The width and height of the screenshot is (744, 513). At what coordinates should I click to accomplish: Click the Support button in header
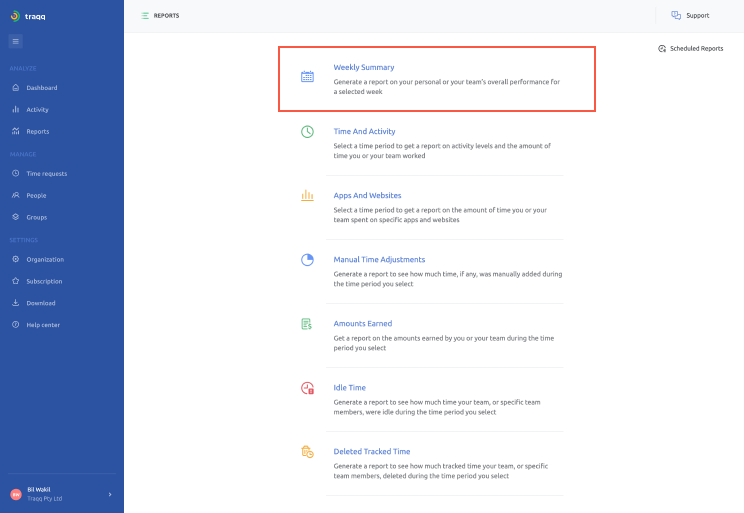[690, 16]
